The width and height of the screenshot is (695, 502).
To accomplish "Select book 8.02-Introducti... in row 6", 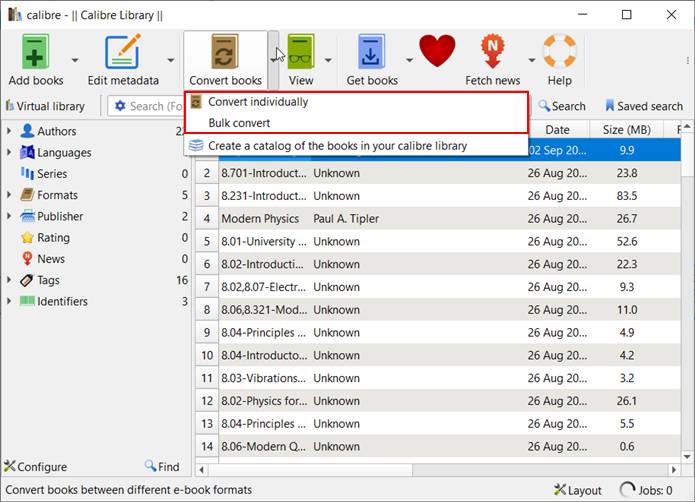I will coord(262,264).
